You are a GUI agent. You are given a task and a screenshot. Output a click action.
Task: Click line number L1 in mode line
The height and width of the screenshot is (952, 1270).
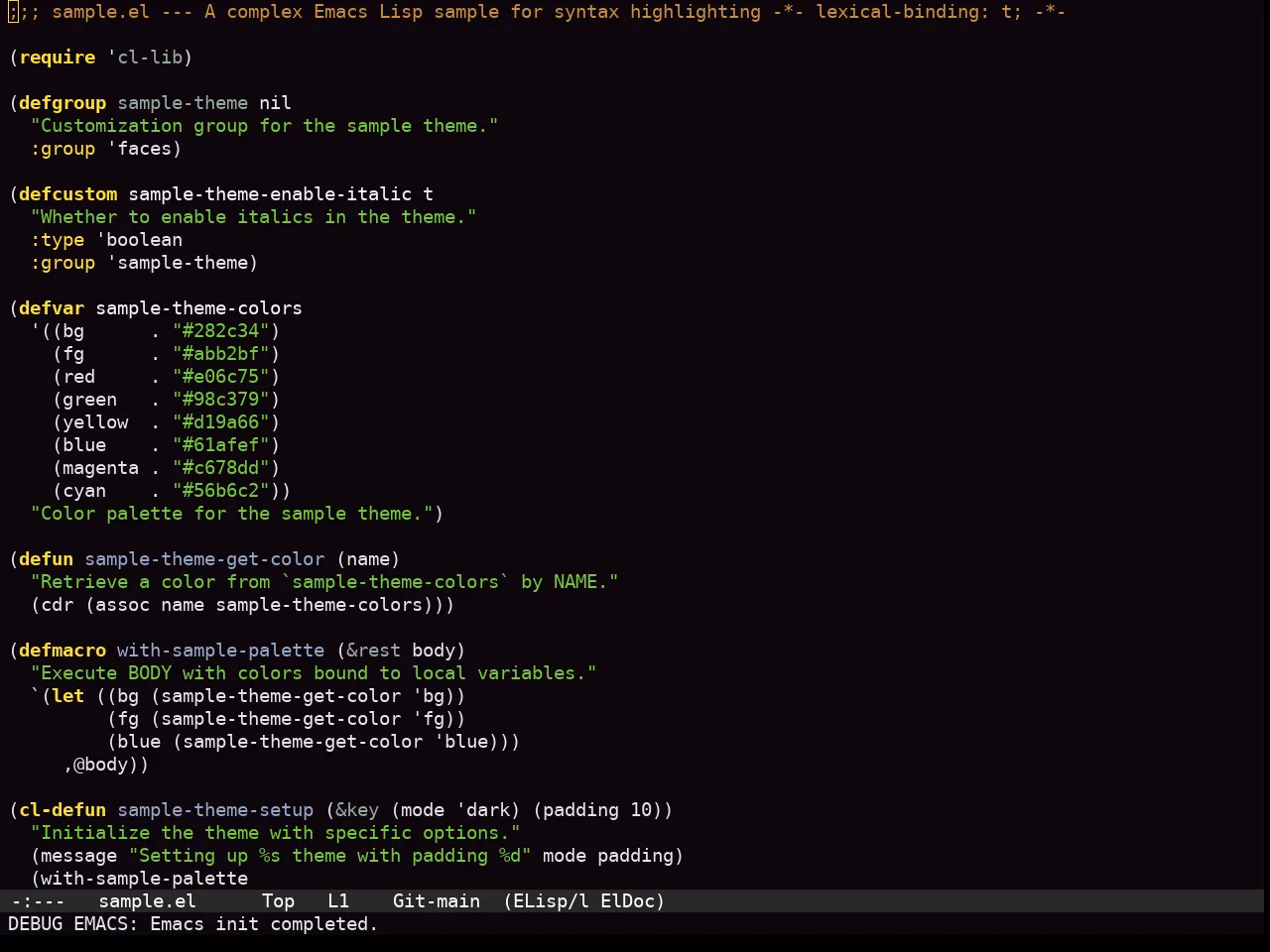pos(339,901)
